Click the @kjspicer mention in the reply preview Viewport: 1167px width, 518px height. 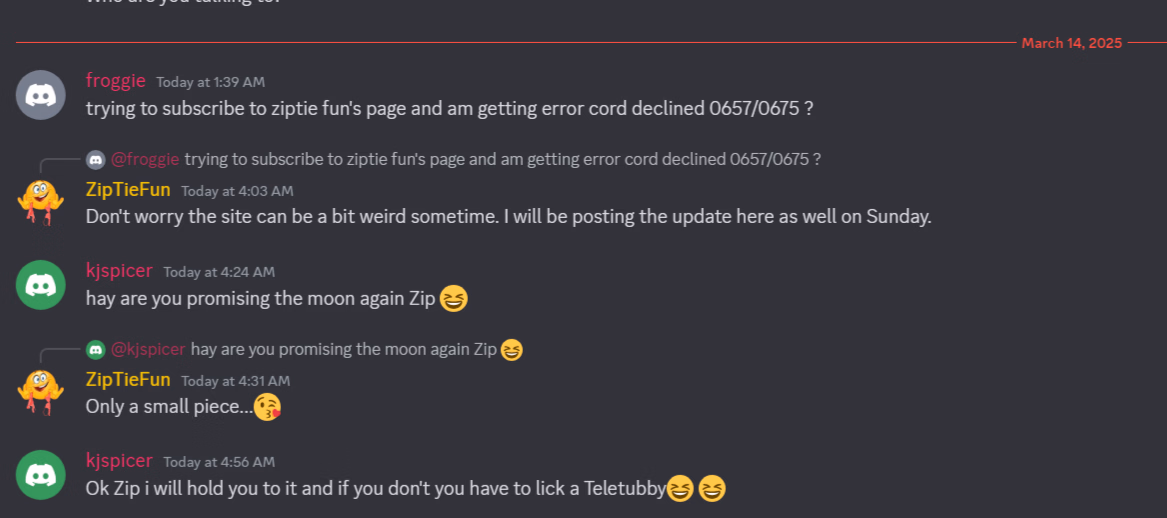click(148, 349)
